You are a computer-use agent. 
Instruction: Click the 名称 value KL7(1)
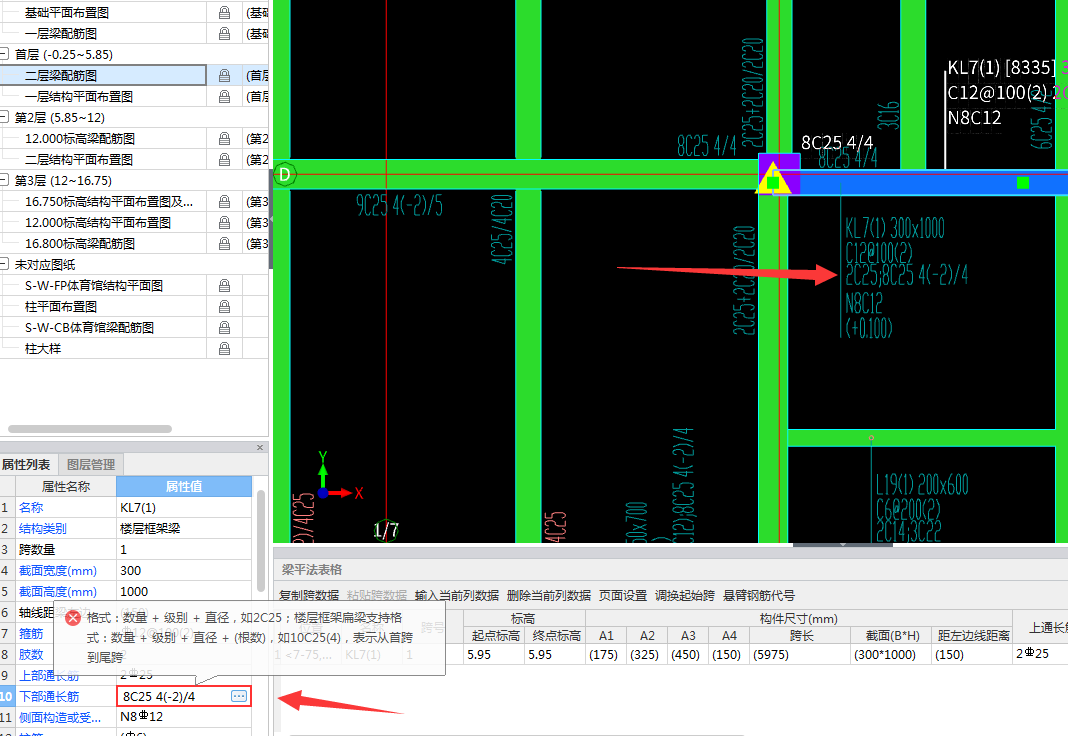[x=184, y=507]
